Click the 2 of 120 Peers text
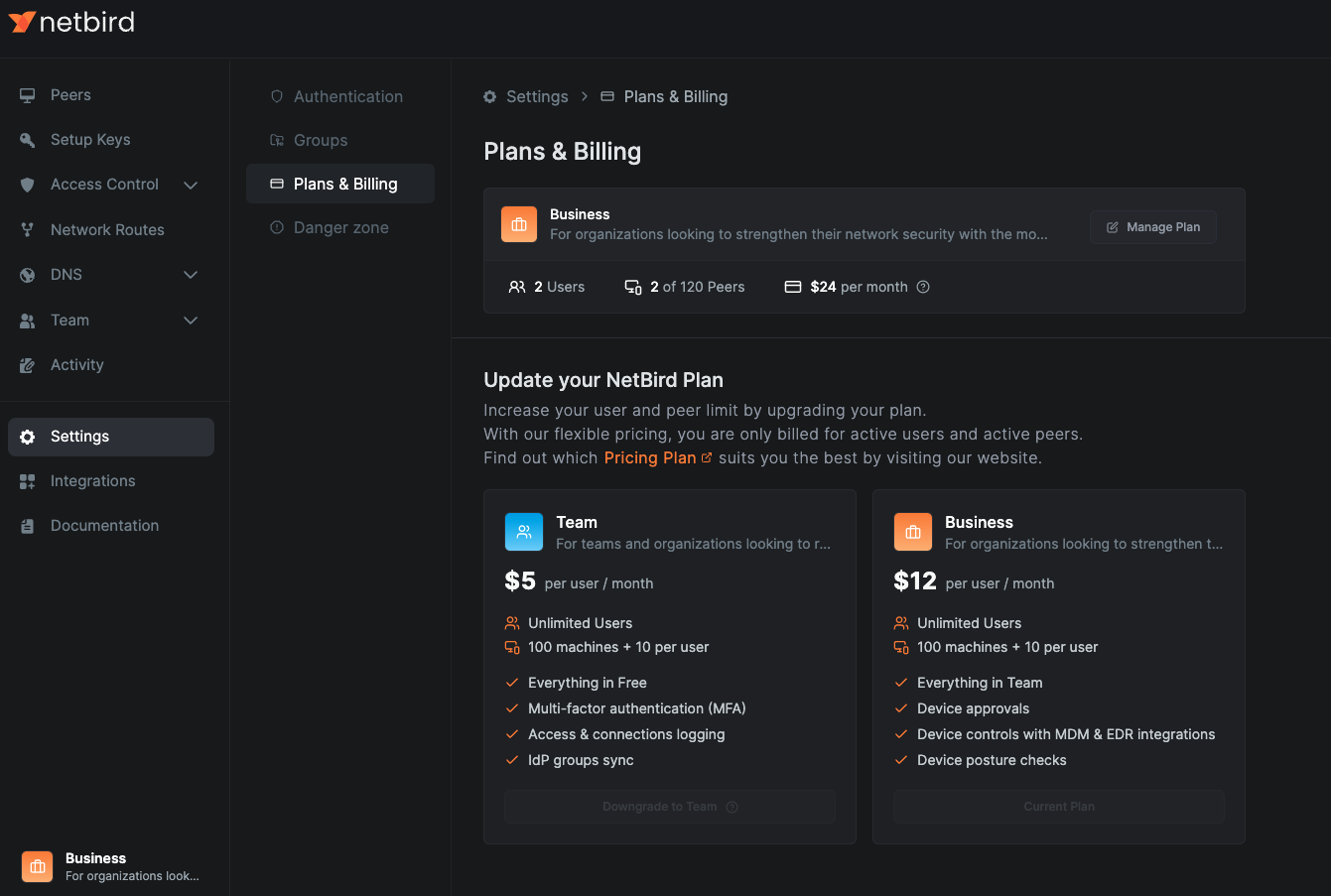Image resolution: width=1331 pixels, height=896 pixels. pos(698,287)
